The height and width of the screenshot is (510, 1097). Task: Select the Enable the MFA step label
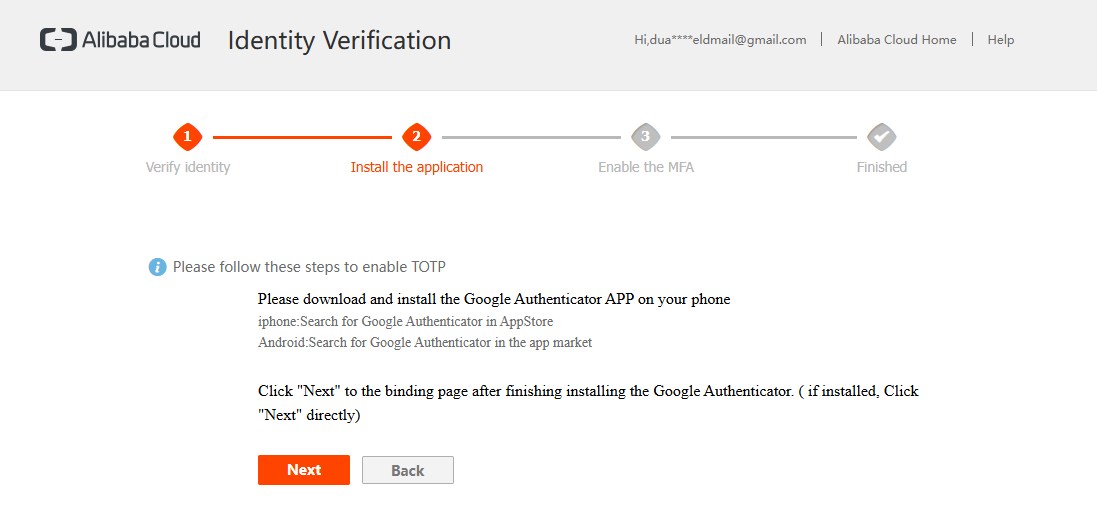point(646,167)
